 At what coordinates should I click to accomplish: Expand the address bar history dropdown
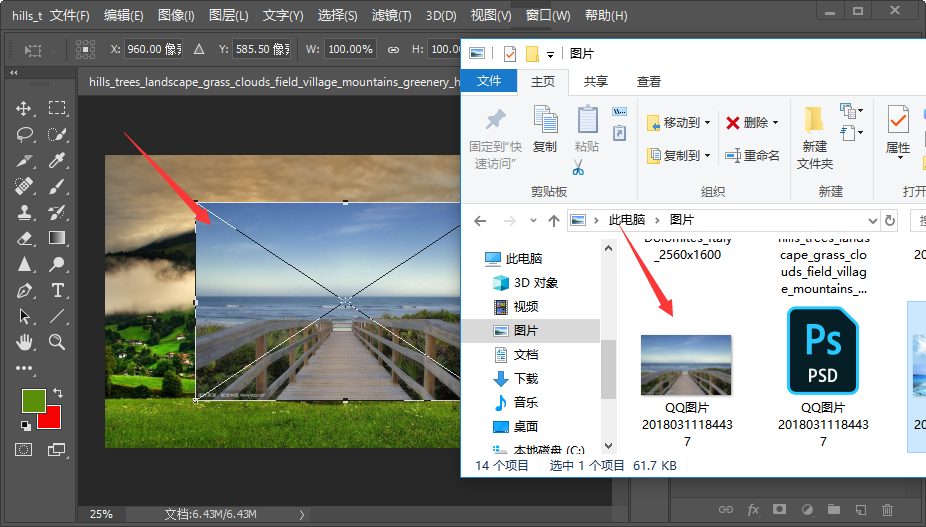pyautogui.click(x=872, y=221)
